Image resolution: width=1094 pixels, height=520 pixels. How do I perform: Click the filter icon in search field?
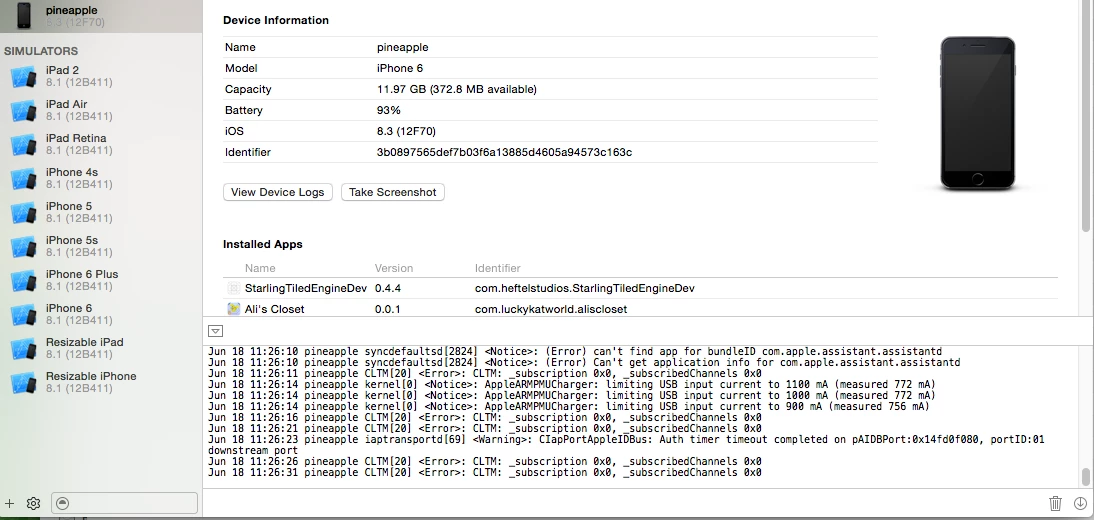pos(62,503)
